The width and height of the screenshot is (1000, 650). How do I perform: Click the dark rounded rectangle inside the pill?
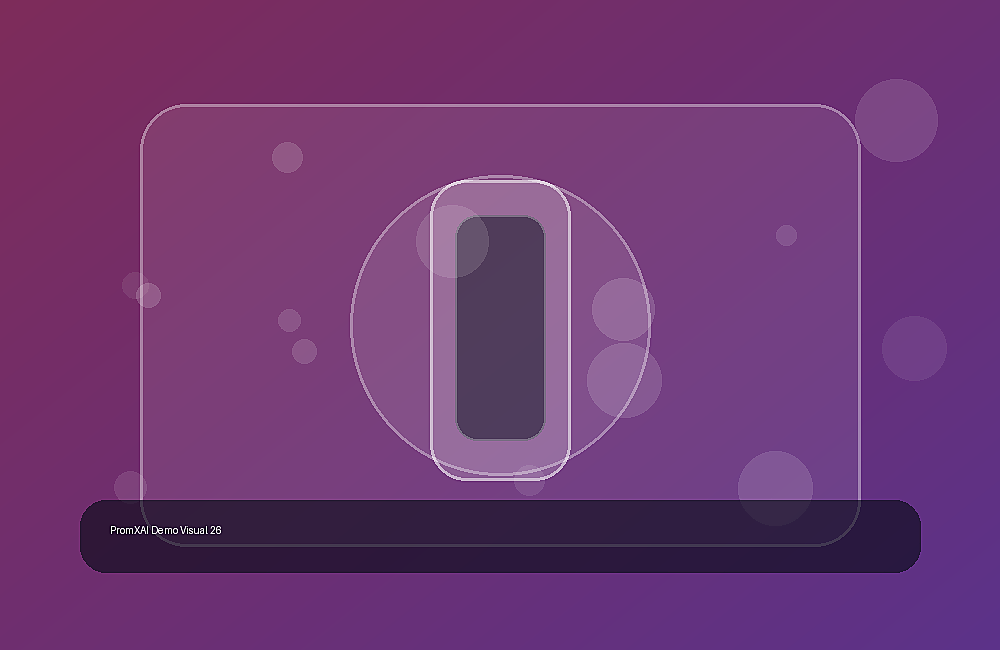click(501, 328)
